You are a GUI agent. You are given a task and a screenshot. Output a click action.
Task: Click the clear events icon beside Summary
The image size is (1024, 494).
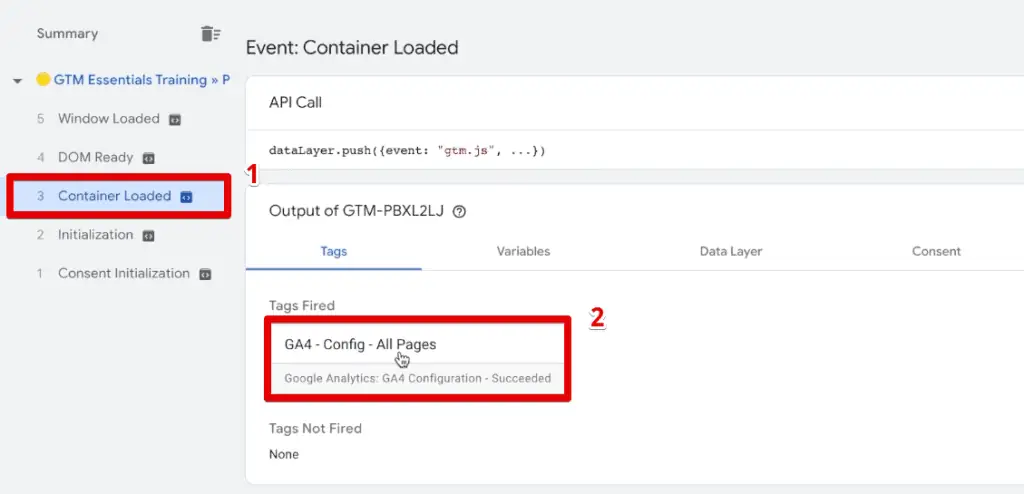pos(210,34)
